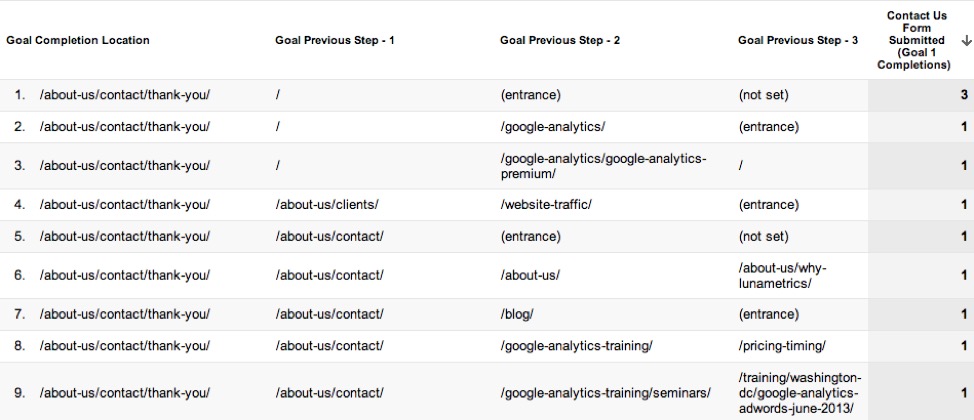
Task: Select /about-us/clients/ in row 4
Action: [x=327, y=205]
